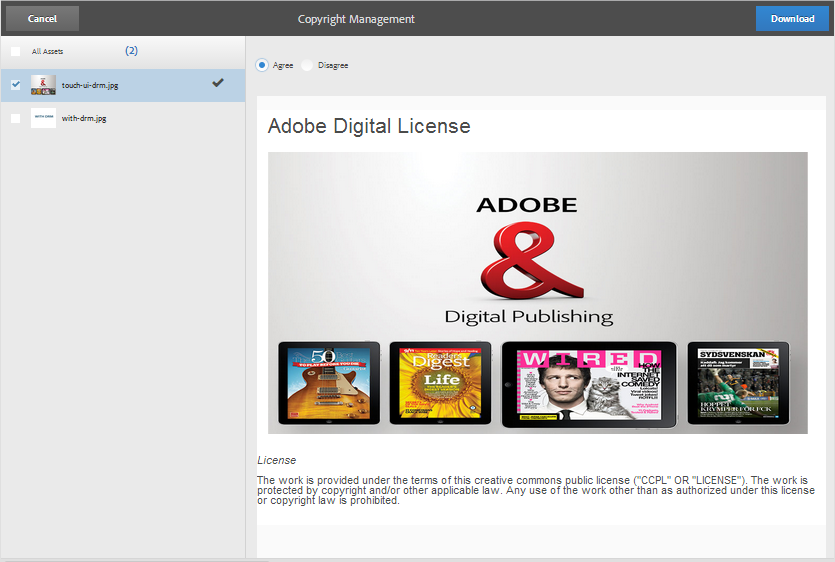The image size is (835, 562).
Task: Click the Copyright Management title
Action: point(356,19)
